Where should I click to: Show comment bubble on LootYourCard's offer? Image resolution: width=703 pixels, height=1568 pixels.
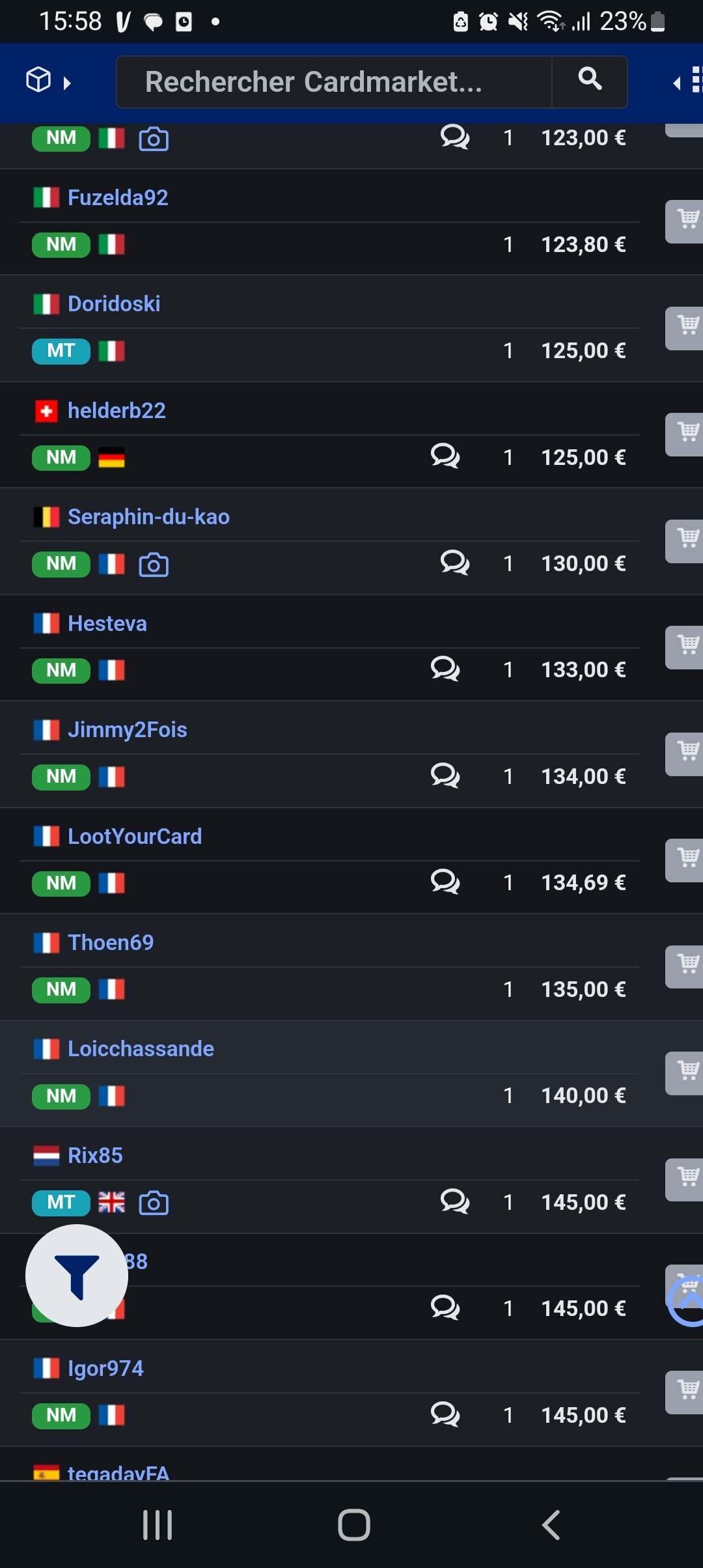click(445, 882)
